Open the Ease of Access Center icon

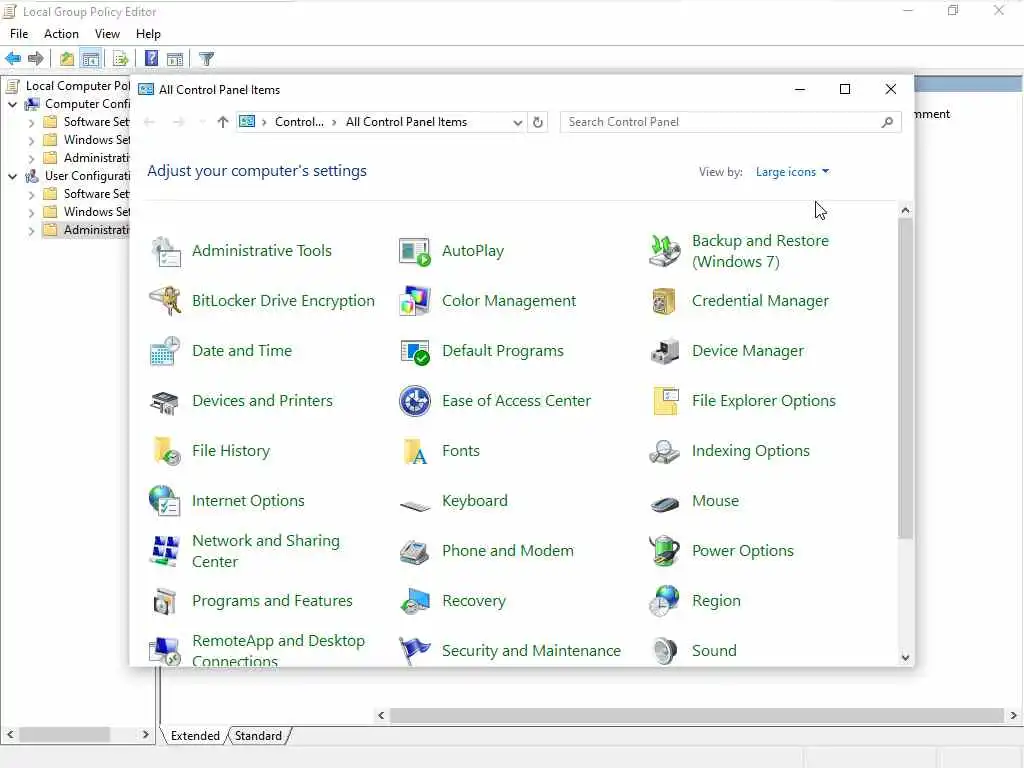click(415, 401)
